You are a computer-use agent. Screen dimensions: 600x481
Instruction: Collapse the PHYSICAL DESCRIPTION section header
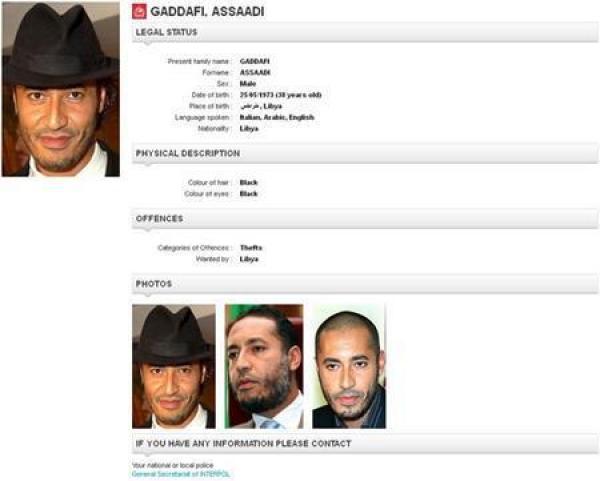point(365,153)
